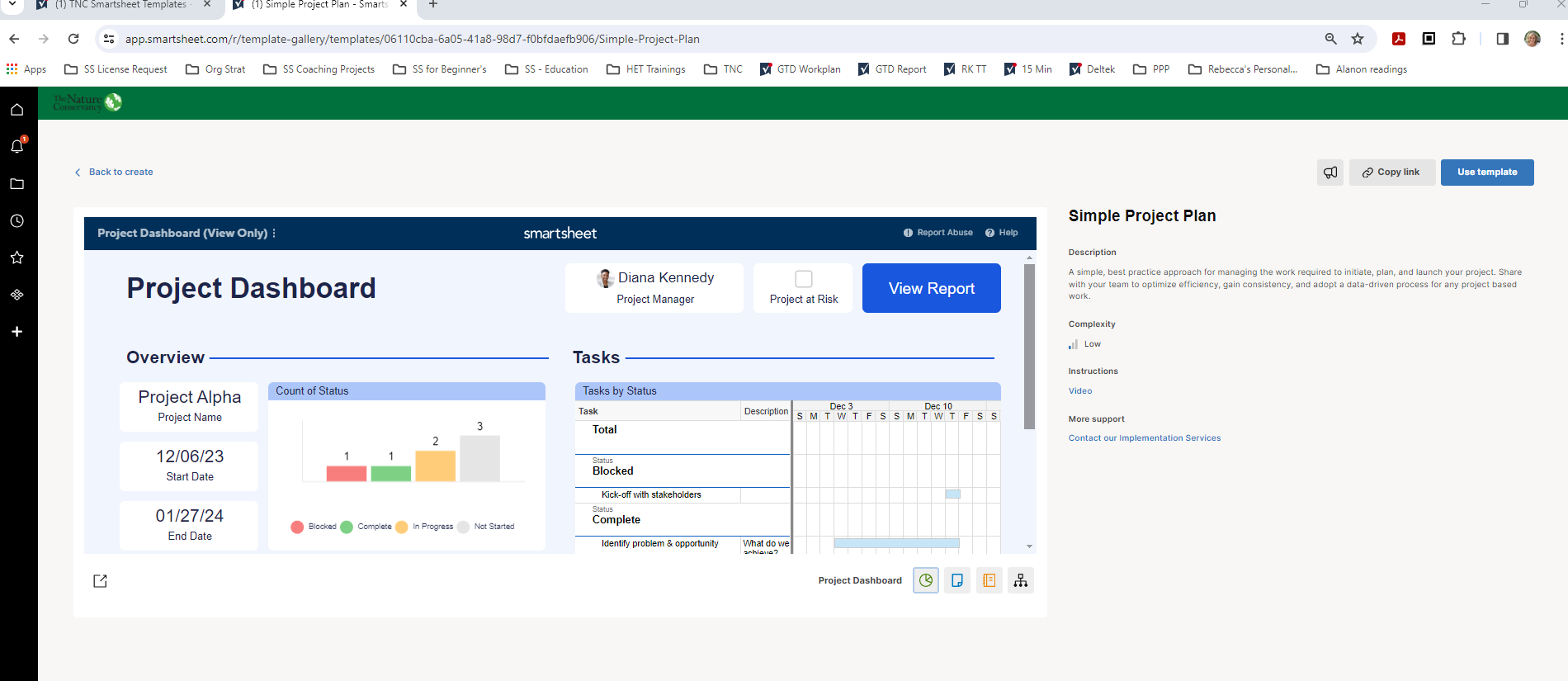1568x681 pixels.
Task: Click the View Report button
Action: click(x=932, y=288)
